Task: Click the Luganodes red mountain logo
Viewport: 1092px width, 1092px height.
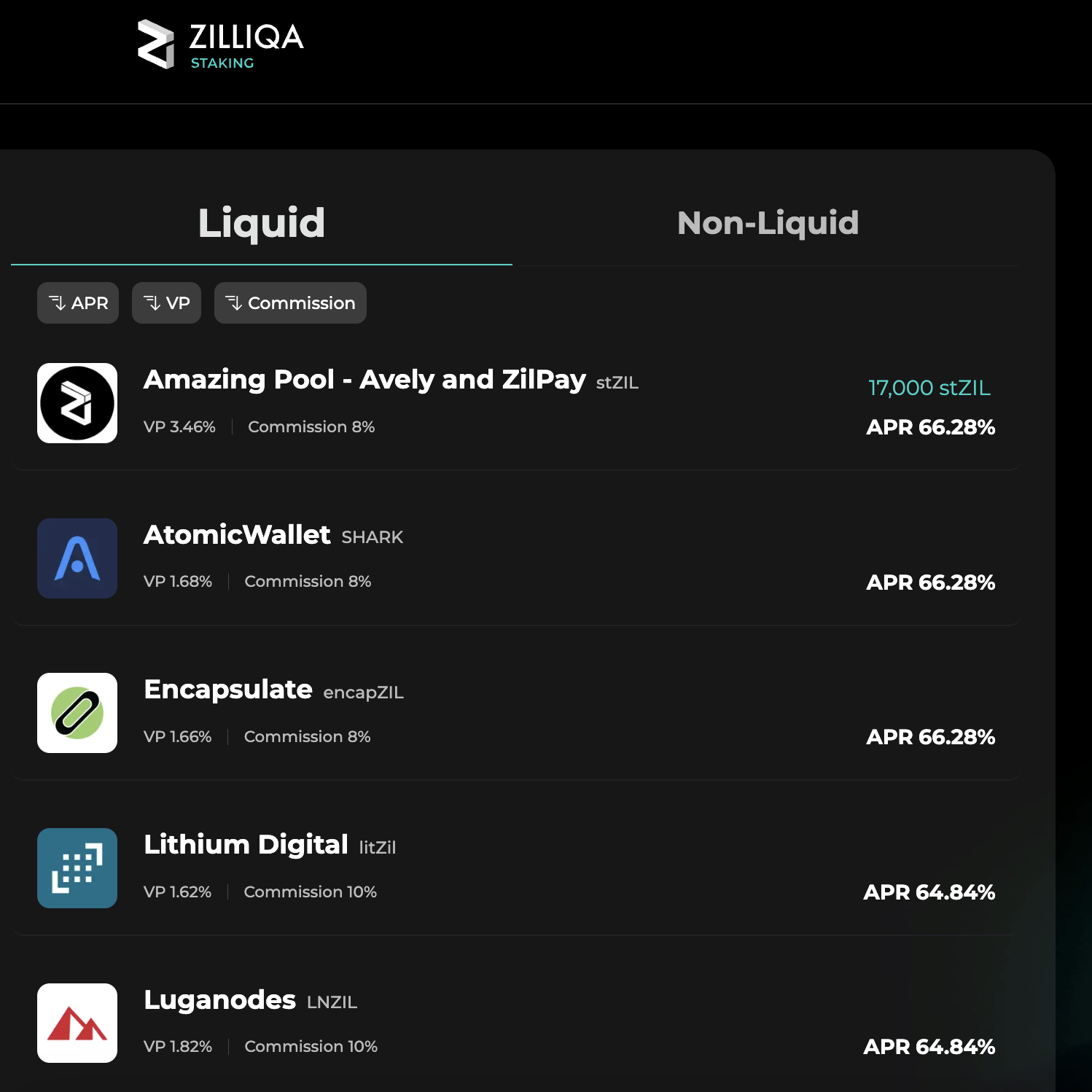Action: 77,1023
